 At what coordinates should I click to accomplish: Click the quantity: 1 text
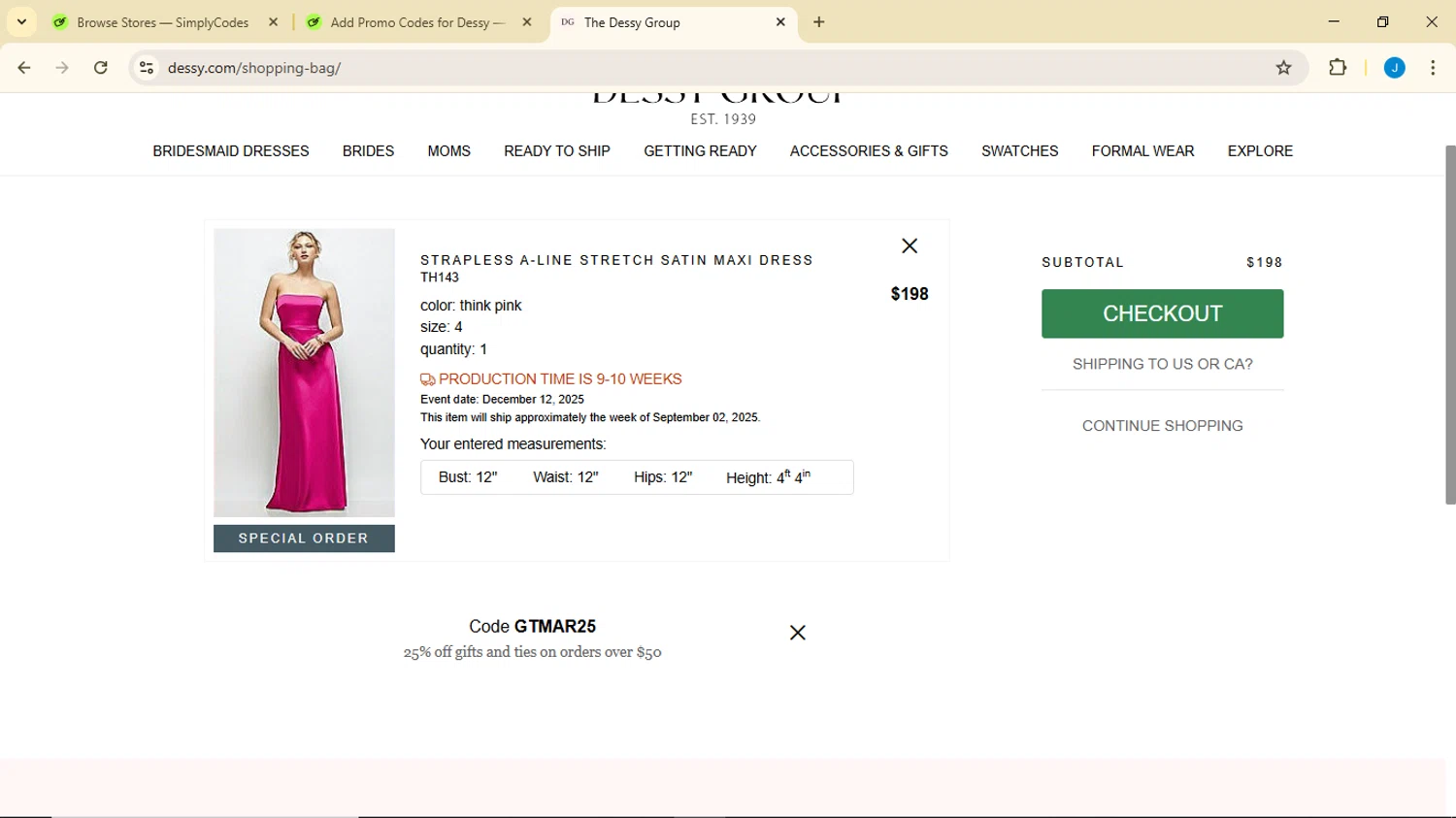453,349
